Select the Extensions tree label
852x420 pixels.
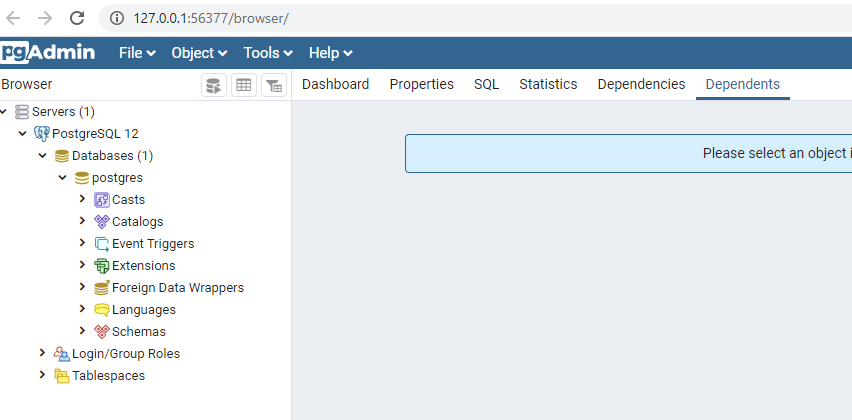144,266
